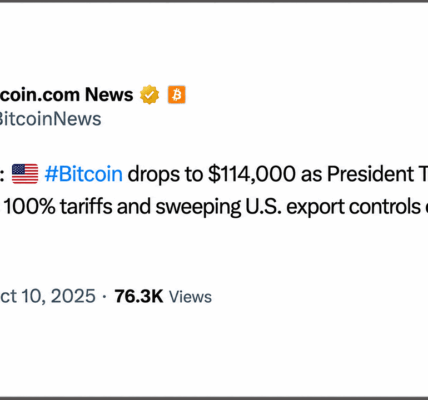Click the BitcoinNews account handle
Image resolution: width=428 pixels, height=400 pixels.
click(50, 119)
